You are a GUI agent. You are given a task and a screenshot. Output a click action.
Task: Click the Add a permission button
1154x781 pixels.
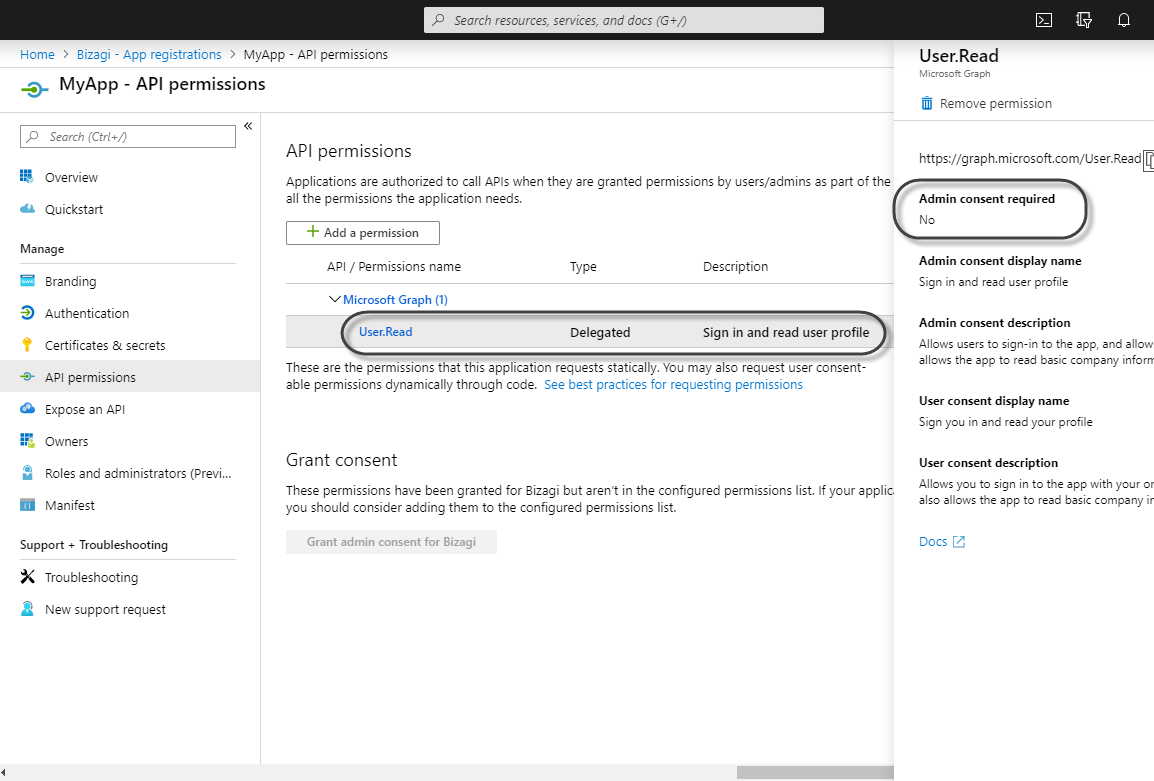pos(363,233)
